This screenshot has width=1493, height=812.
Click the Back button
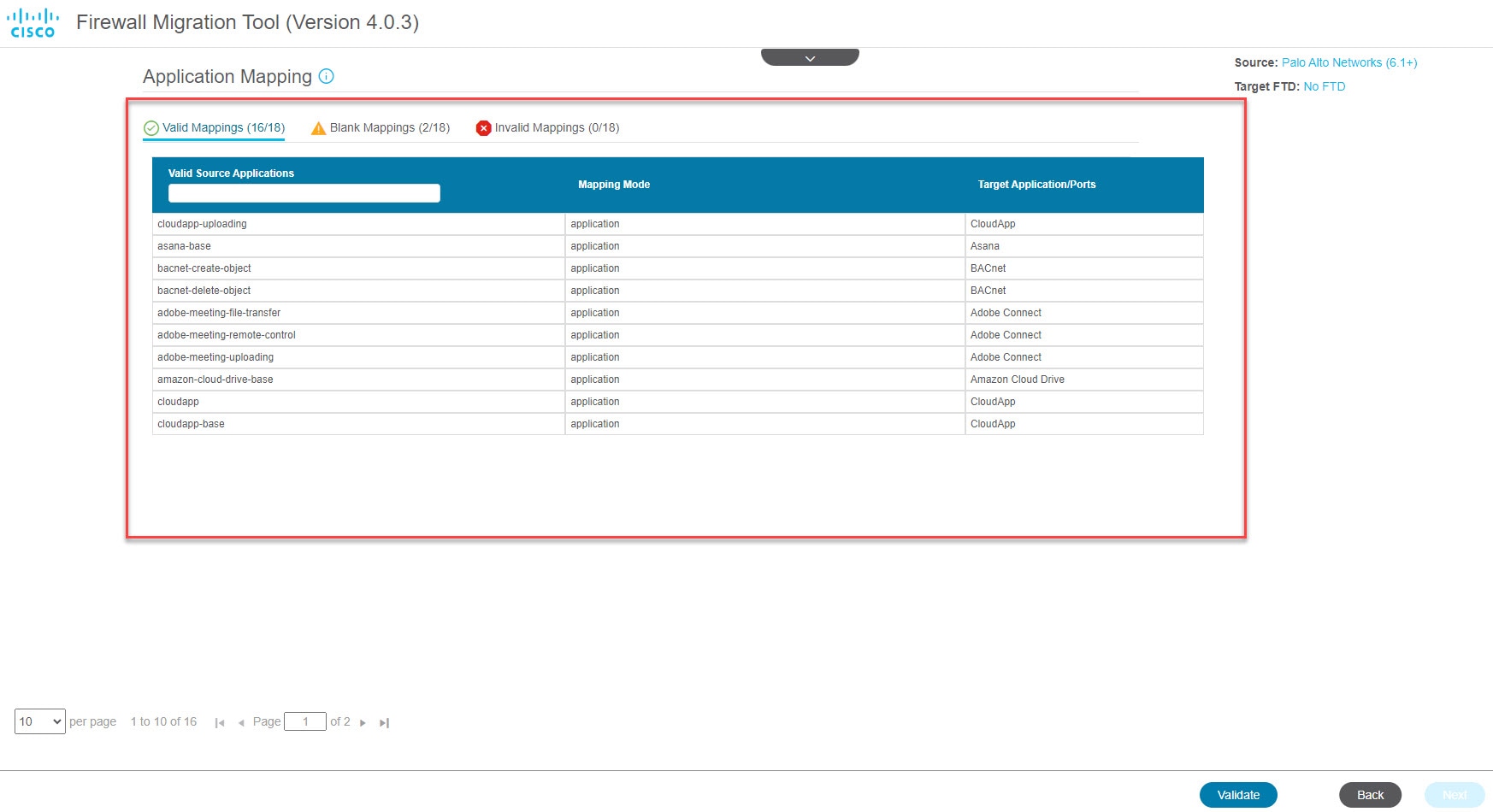[x=1370, y=795]
